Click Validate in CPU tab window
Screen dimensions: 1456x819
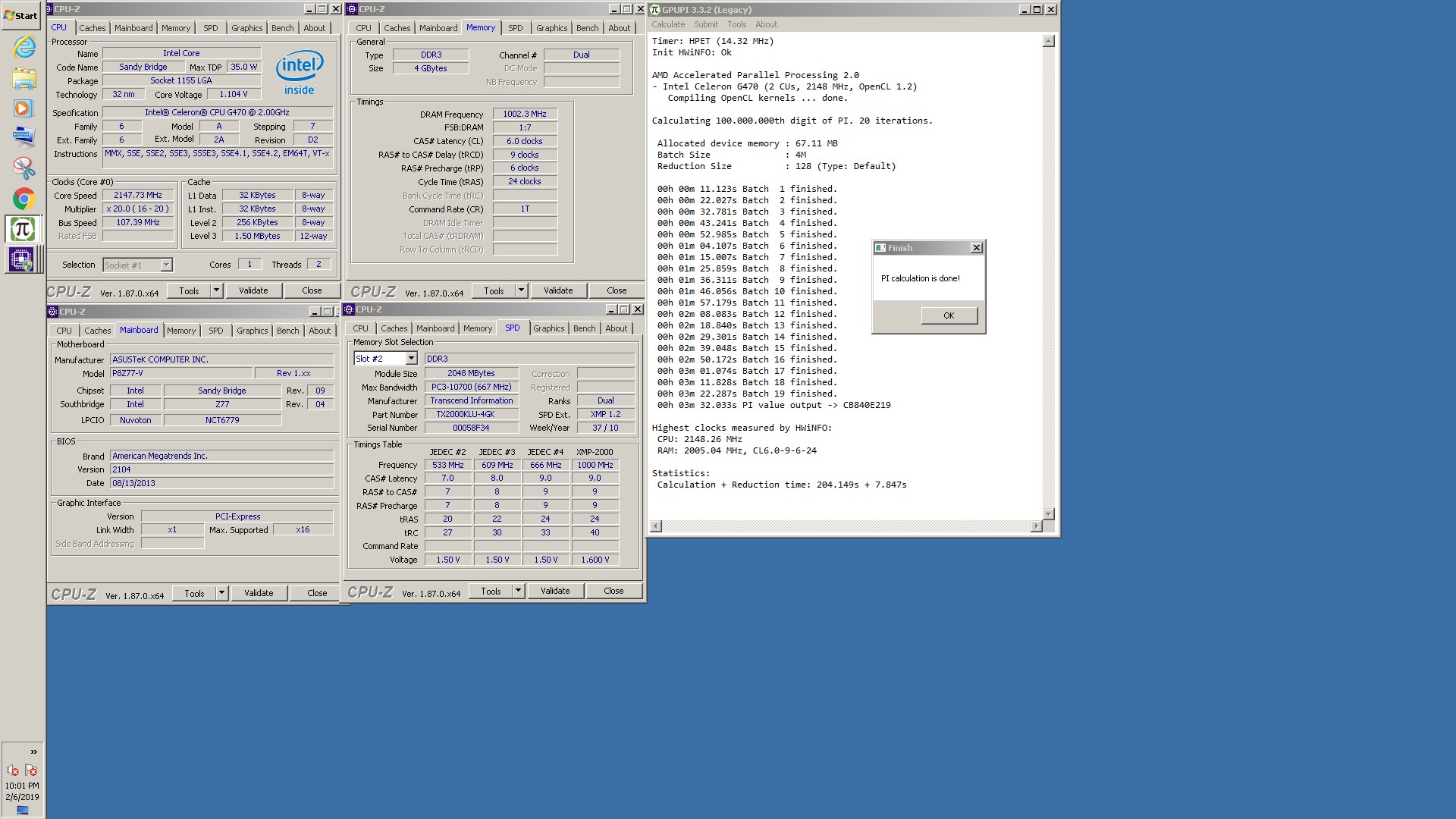pyautogui.click(x=253, y=290)
